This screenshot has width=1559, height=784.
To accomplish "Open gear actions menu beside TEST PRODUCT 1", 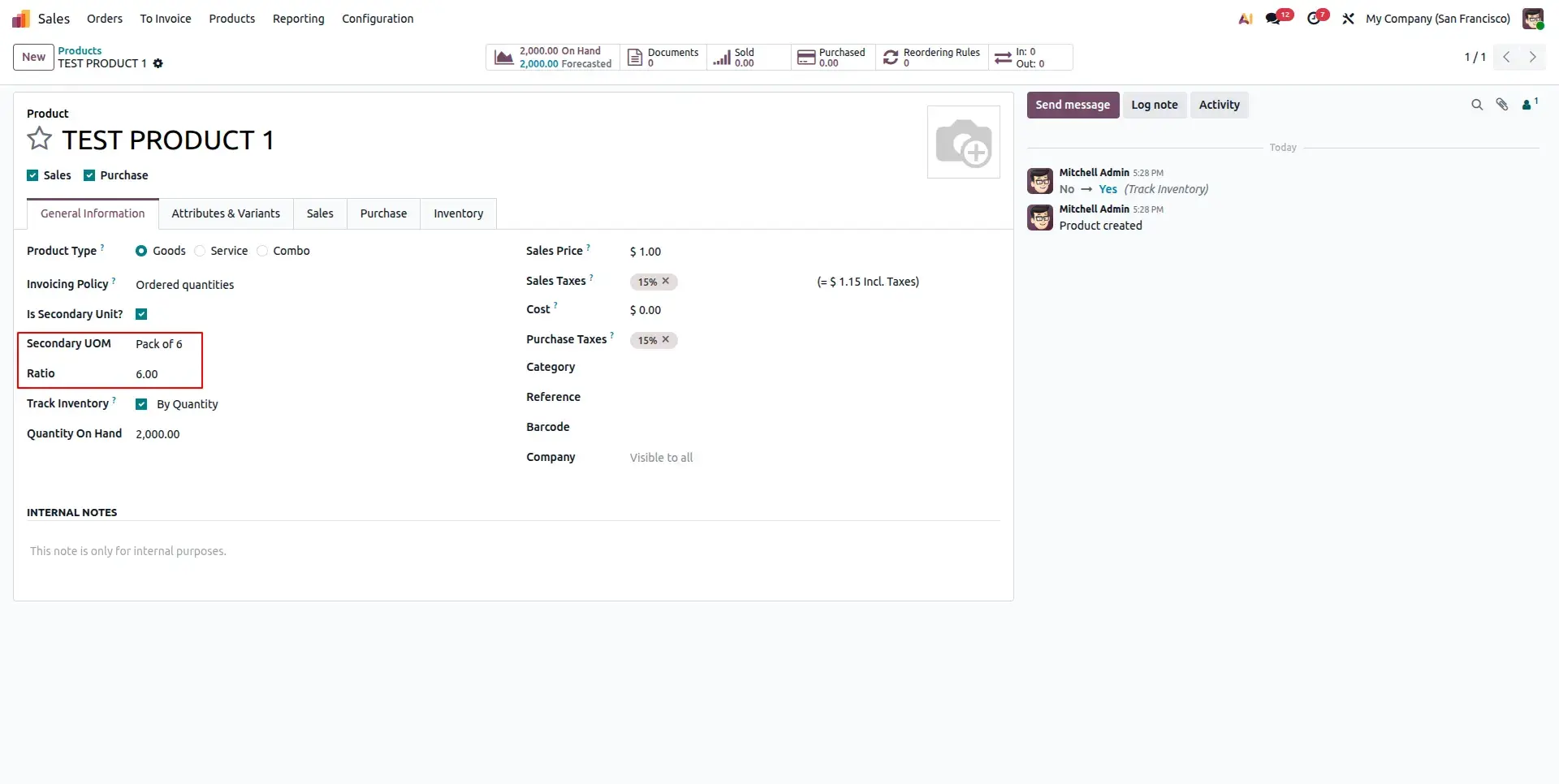I will pyautogui.click(x=158, y=63).
